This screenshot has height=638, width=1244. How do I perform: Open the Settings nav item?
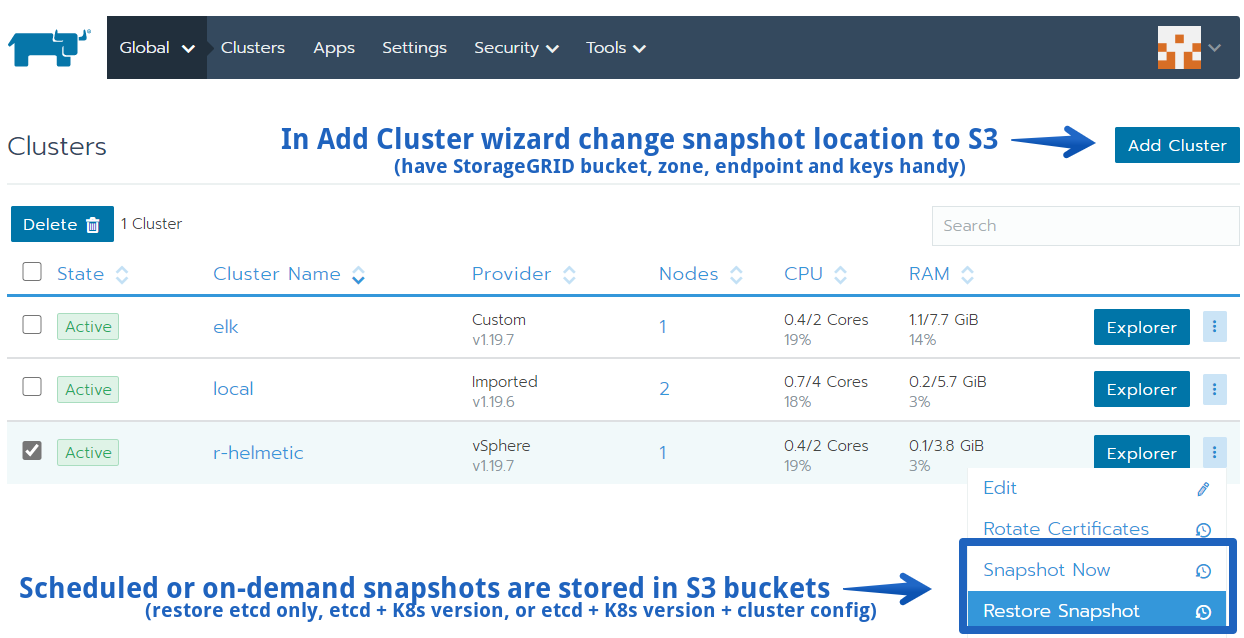(414, 47)
